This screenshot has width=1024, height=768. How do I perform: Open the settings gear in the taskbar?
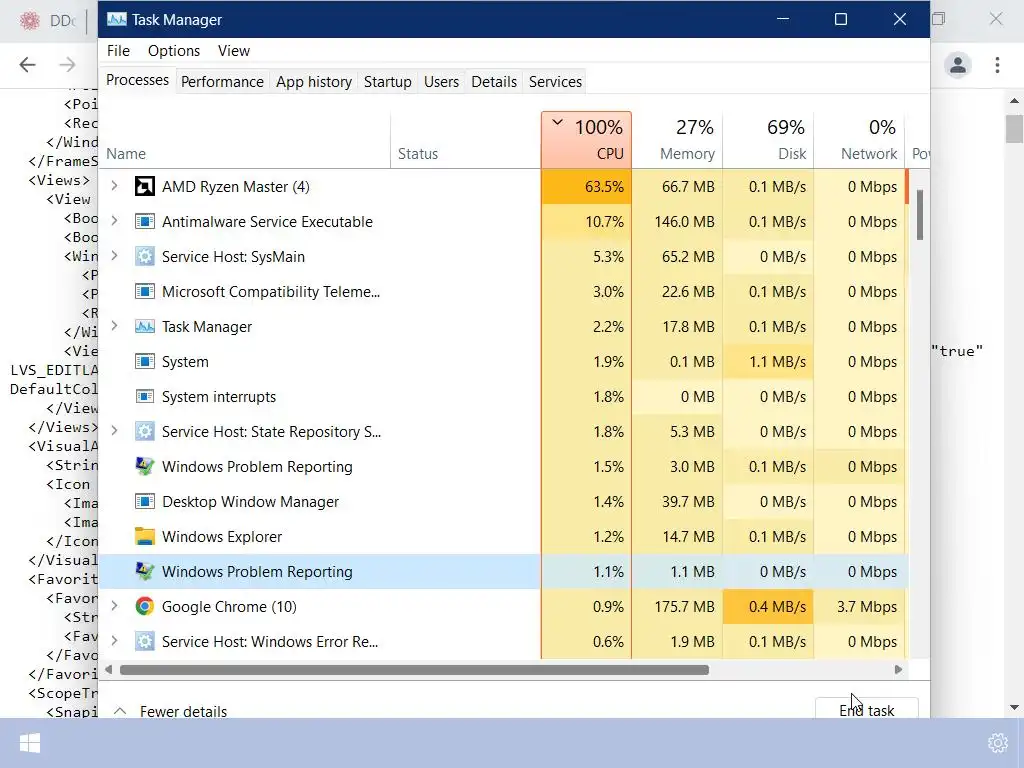pyautogui.click(x=998, y=743)
